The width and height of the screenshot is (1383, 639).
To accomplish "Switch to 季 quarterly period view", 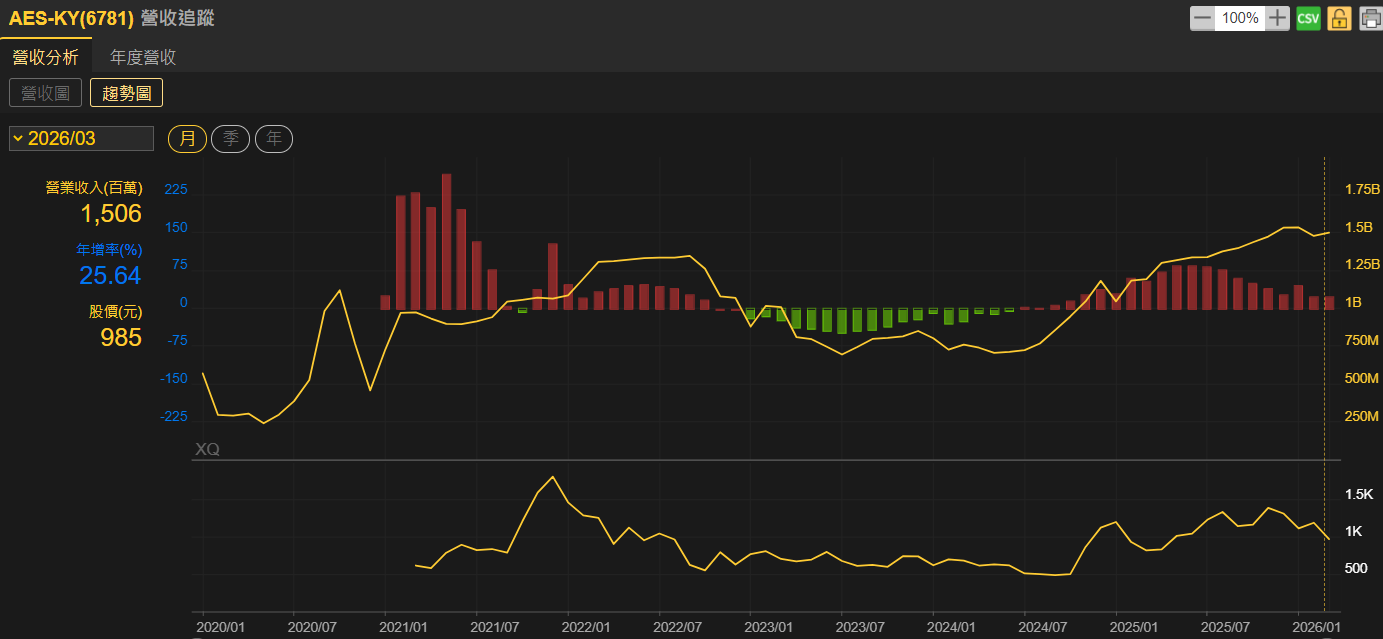I will point(230,139).
